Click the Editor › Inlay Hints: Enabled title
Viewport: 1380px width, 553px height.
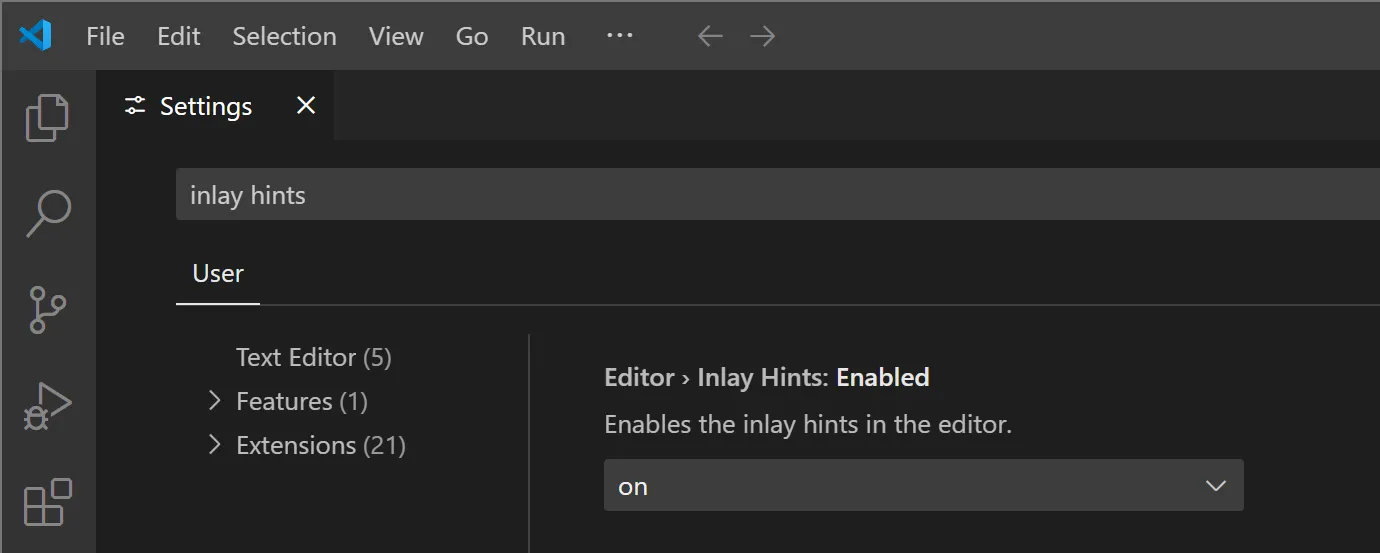pyautogui.click(x=767, y=377)
